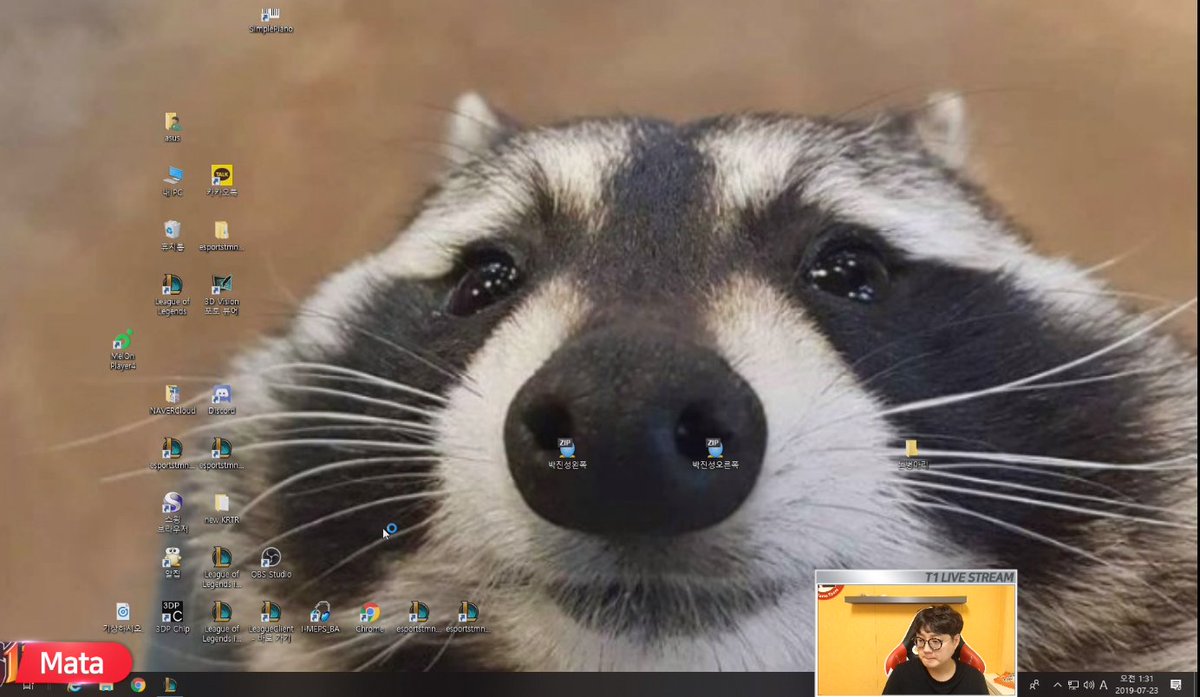Open esportstmn shortcut right next to Chrome

pyautogui.click(x=418, y=617)
